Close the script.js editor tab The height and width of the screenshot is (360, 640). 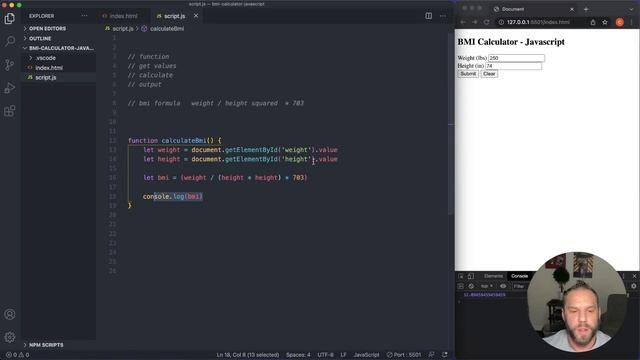196,16
